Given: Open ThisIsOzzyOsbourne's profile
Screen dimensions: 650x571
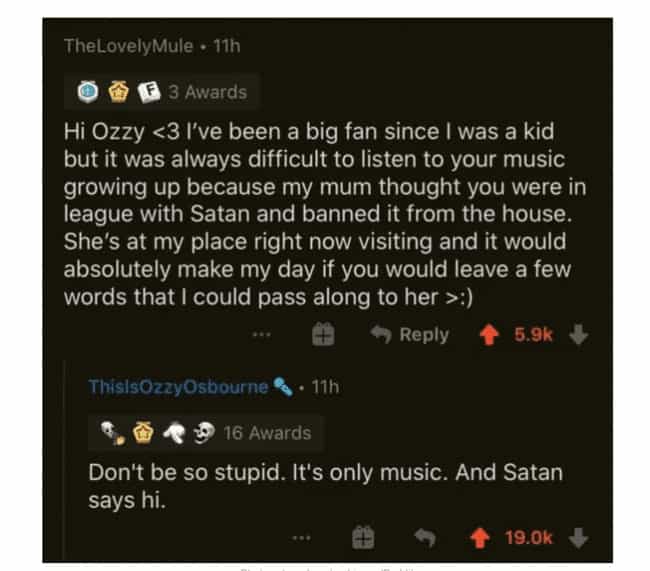Looking at the screenshot, I should [177, 387].
